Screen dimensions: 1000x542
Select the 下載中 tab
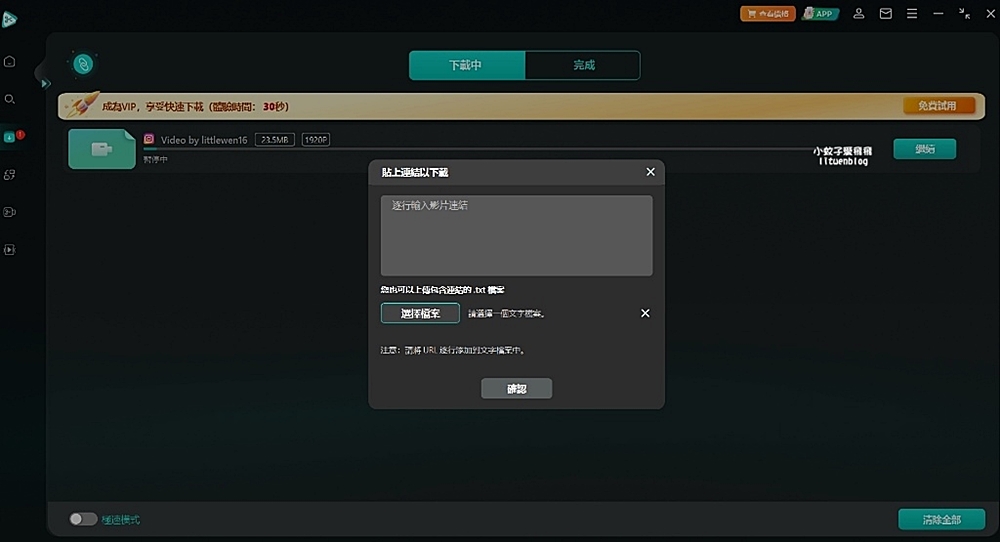coord(467,65)
